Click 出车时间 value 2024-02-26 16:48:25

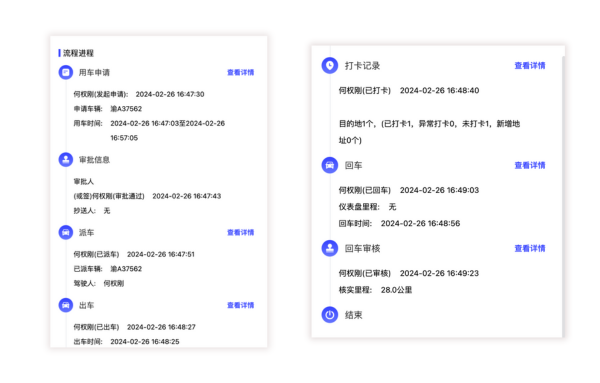tap(145, 341)
